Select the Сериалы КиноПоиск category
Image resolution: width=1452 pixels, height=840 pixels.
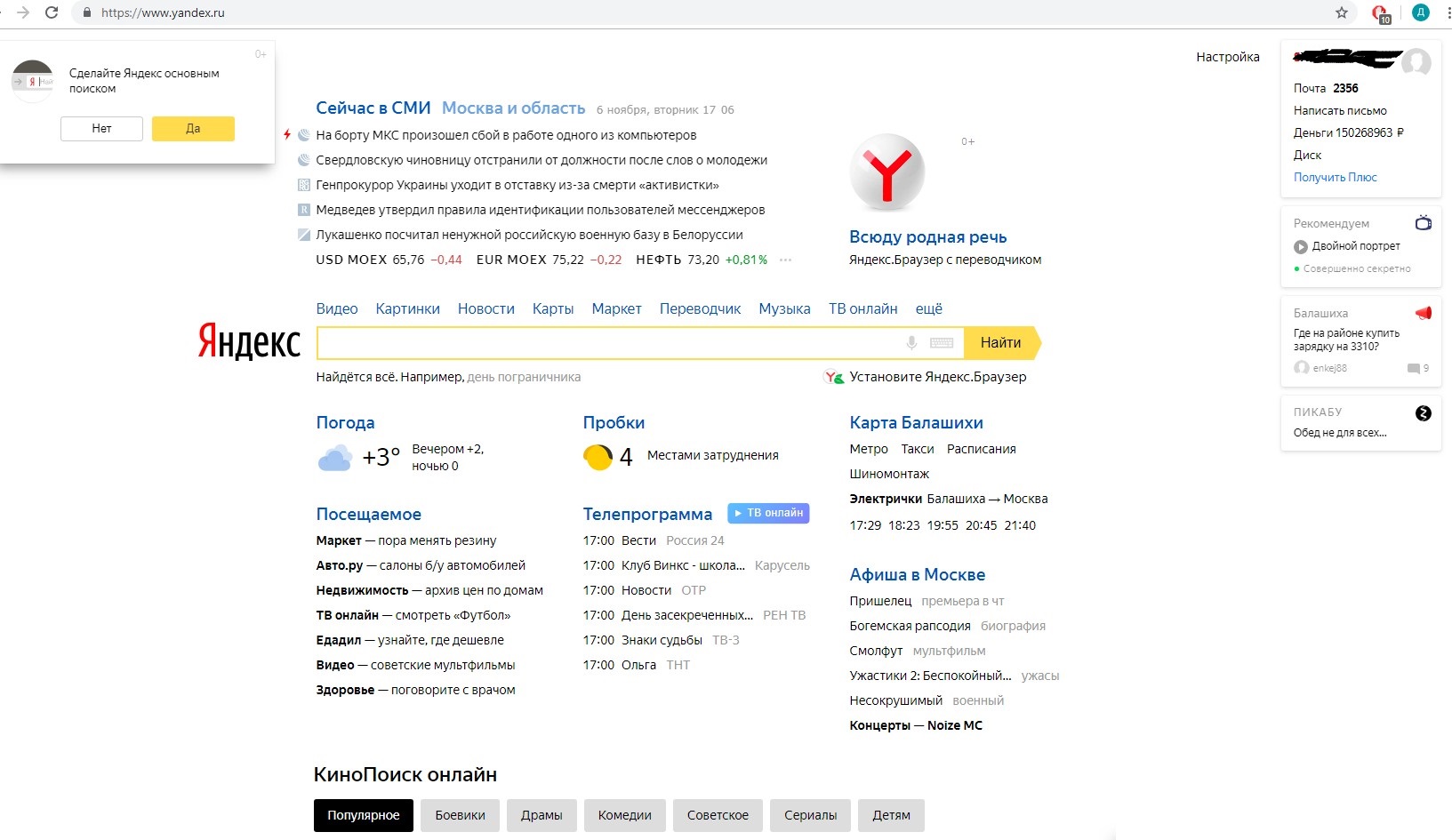coord(811,815)
